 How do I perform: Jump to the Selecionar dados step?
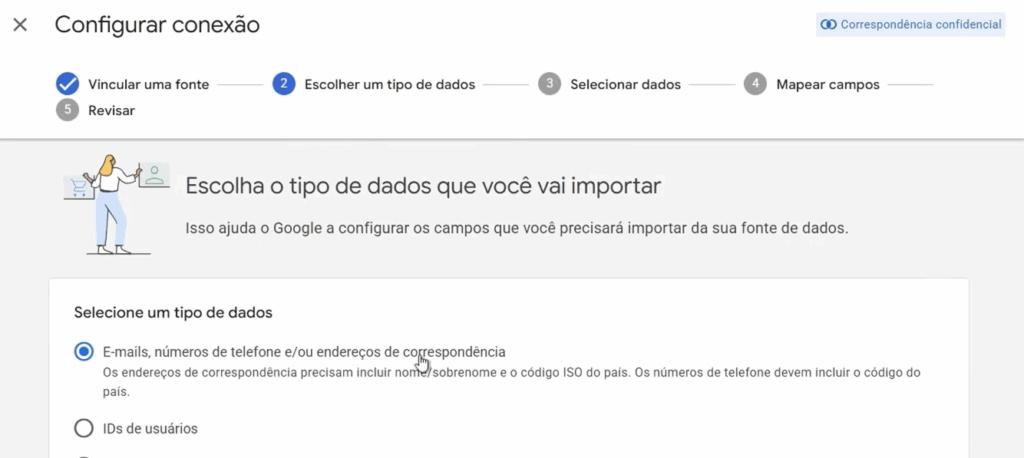tap(625, 84)
